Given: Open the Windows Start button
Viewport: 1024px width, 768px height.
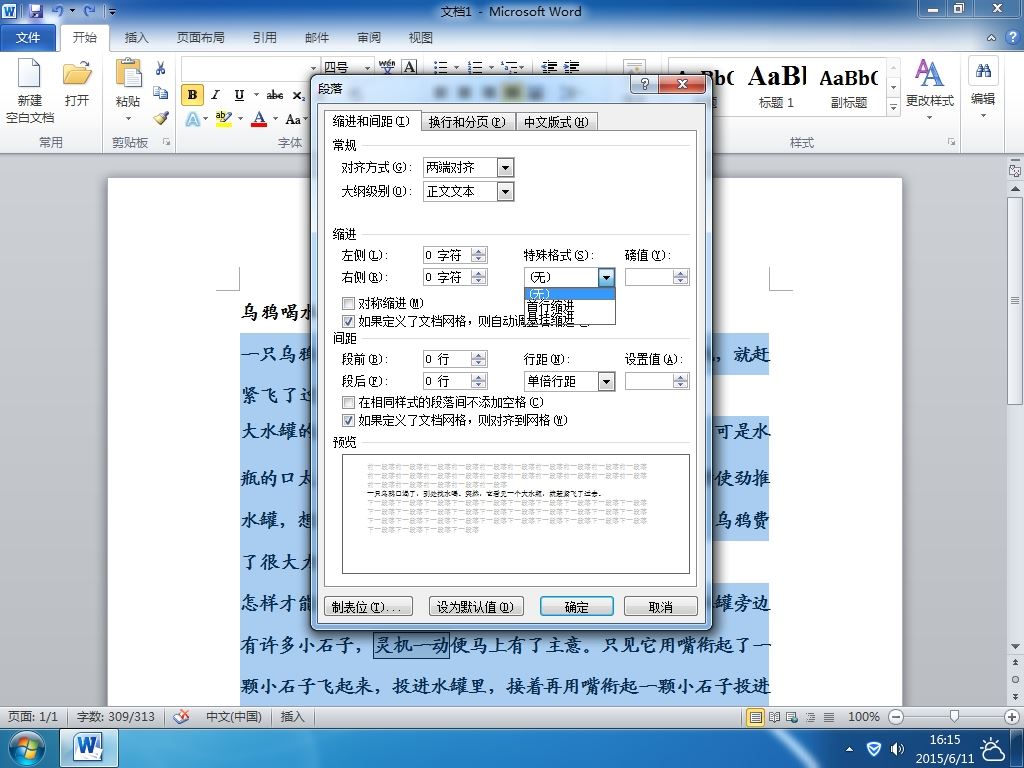Looking at the screenshot, I should [x=26, y=748].
